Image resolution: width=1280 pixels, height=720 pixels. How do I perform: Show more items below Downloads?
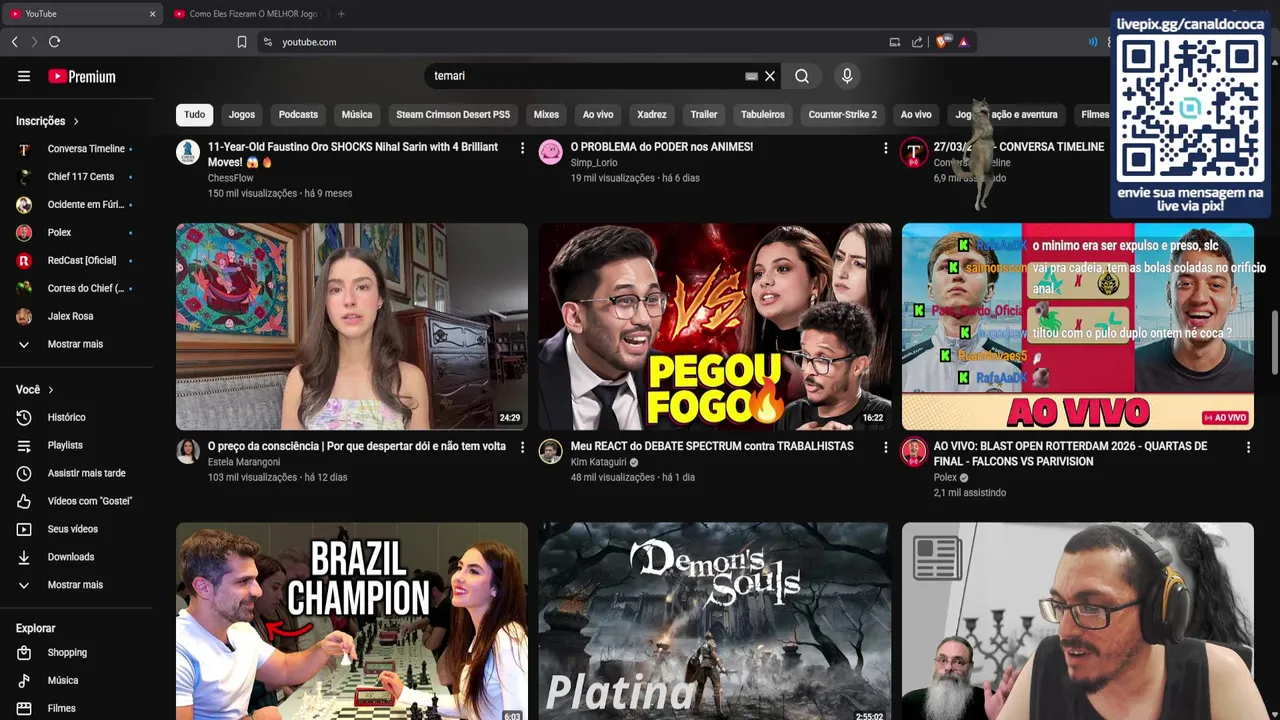pyautogui.click(x=77, y=585)
